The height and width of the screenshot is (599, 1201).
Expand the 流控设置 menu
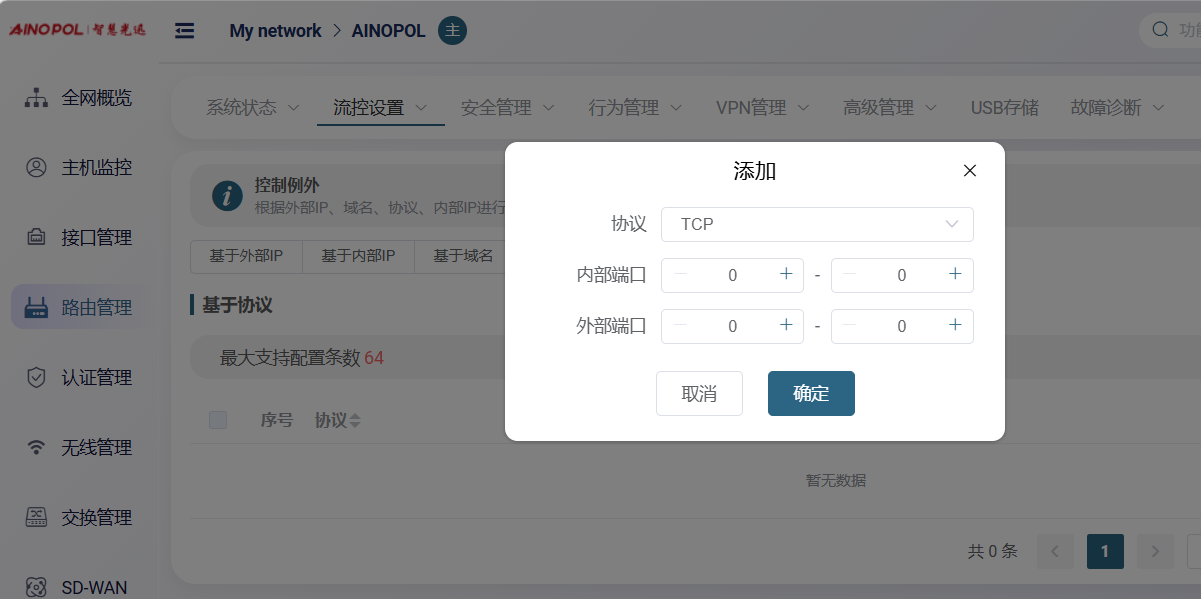[380, 108]
